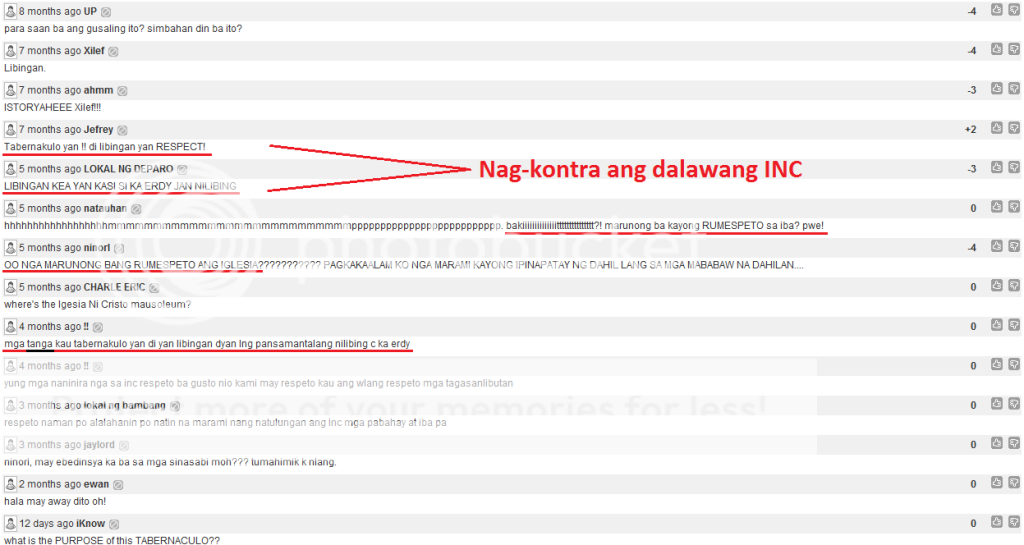The height and width of the screenshot is (545, 1024).
Task: Click the comment 'hala may away dito oh!'
Action: click(55, 502)
